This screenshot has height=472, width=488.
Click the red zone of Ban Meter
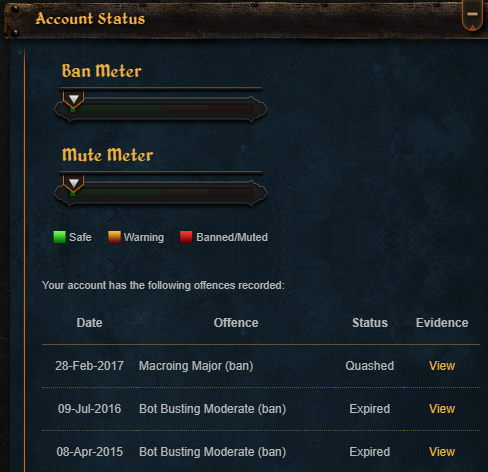tap(230, 109)
